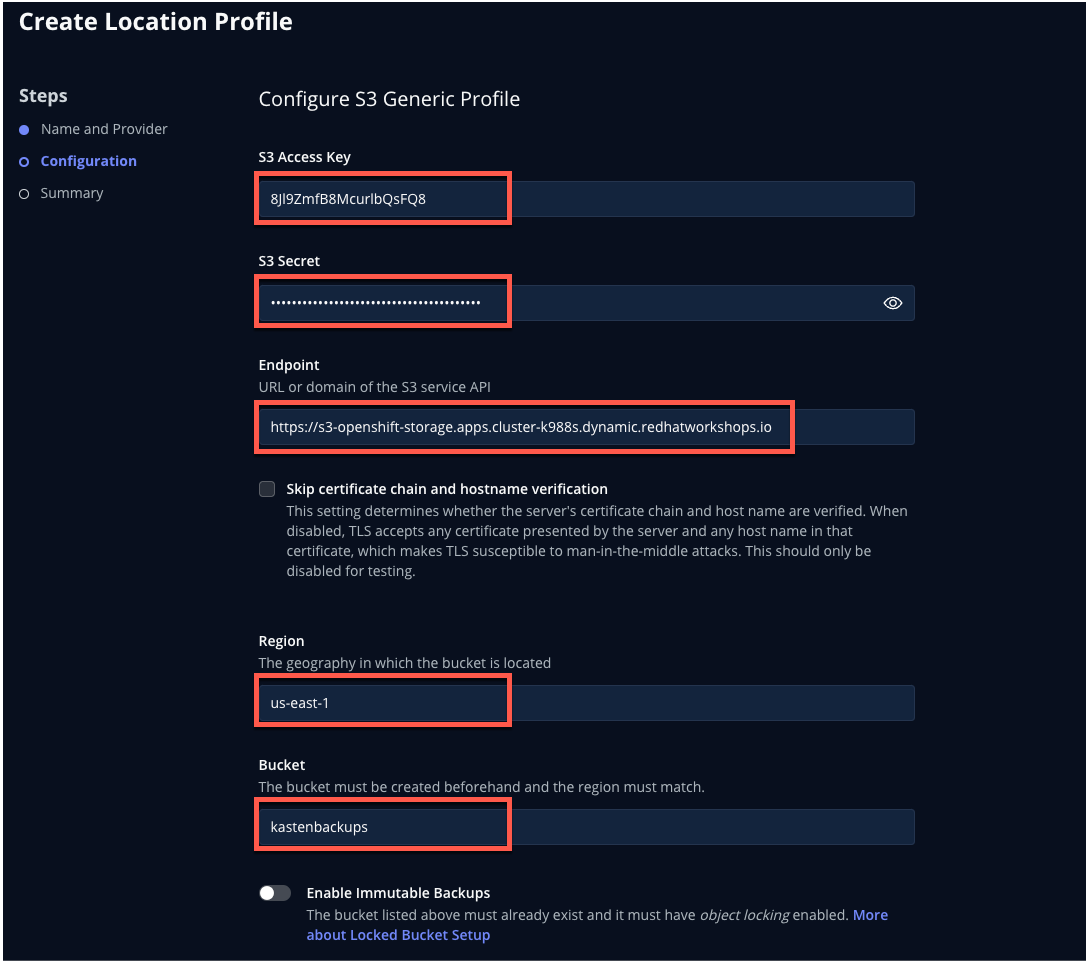Go to the Summary step
This screenshot has height=964, width=1088.
click(71, 193)
